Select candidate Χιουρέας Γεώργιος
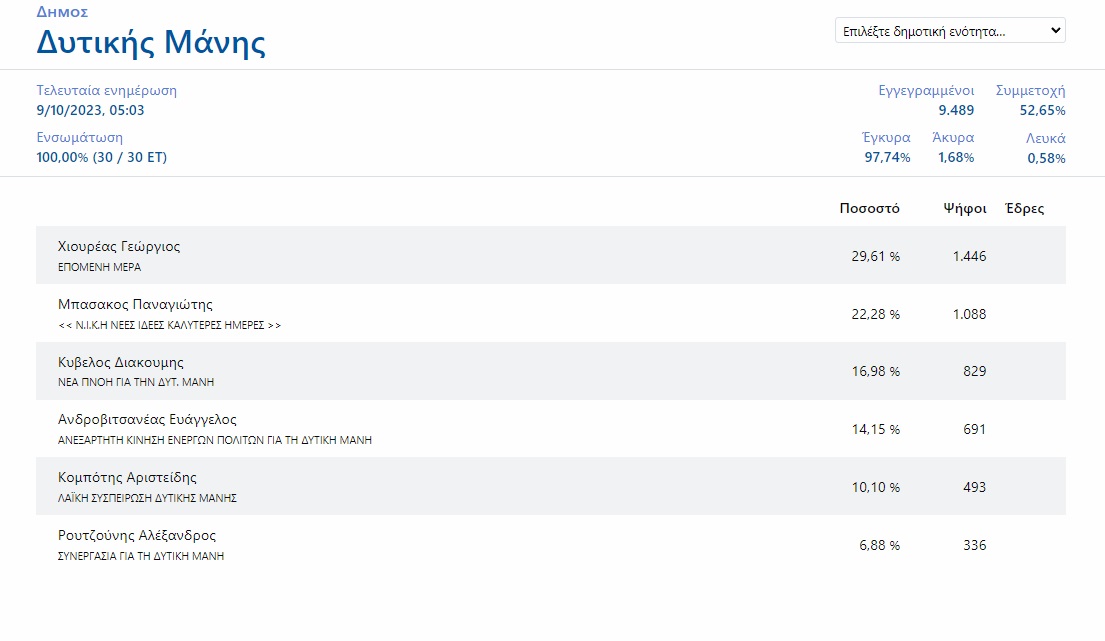 coord(119,246)
